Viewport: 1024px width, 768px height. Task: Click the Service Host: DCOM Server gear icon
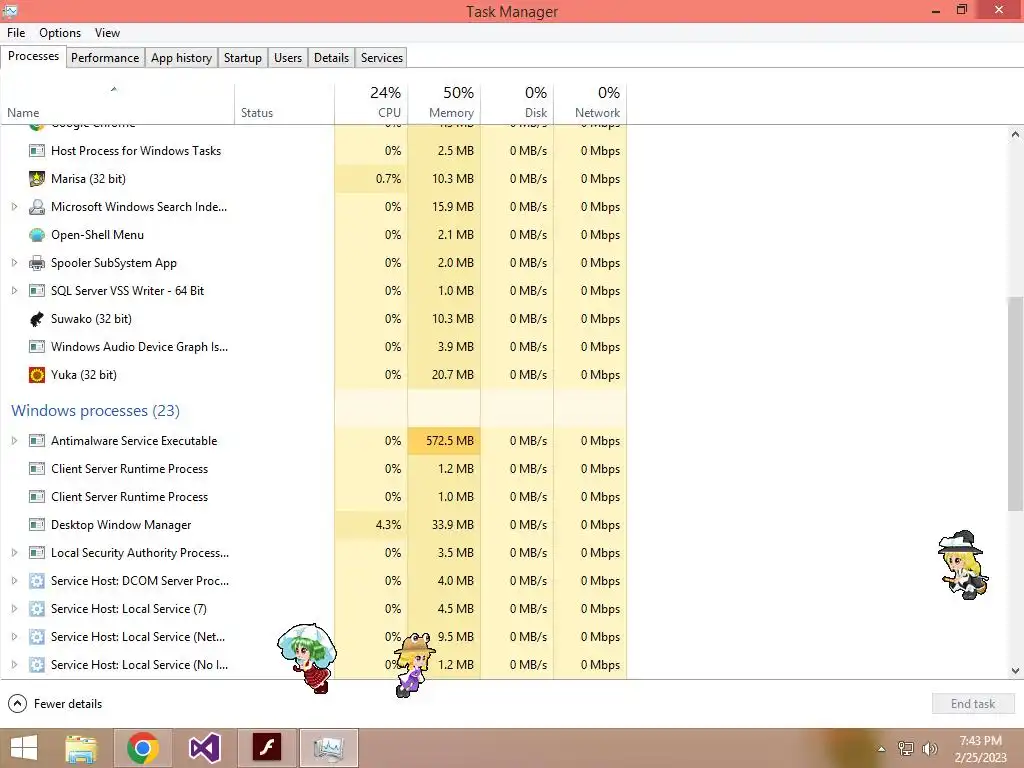click(x=37, y=581)
